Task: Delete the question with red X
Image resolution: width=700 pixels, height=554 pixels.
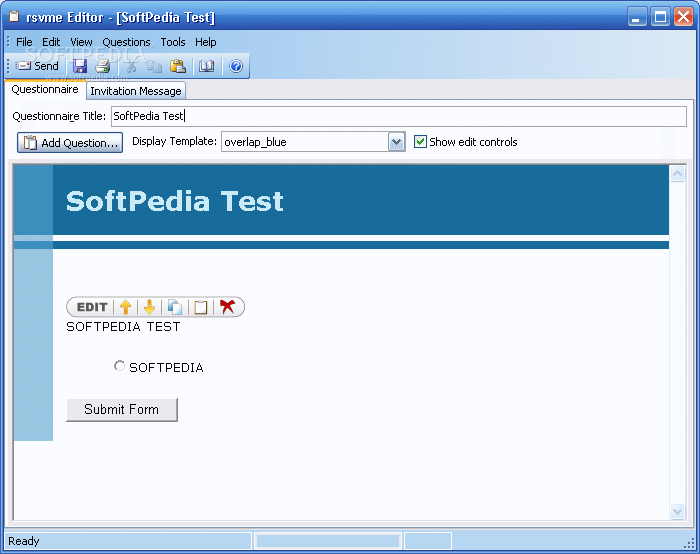Action: click(x=227, y=307)
